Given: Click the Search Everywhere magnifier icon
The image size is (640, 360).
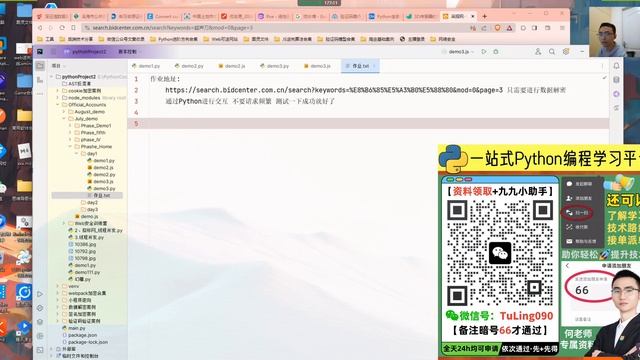Looking at the screenshot, I should (552, 52).
